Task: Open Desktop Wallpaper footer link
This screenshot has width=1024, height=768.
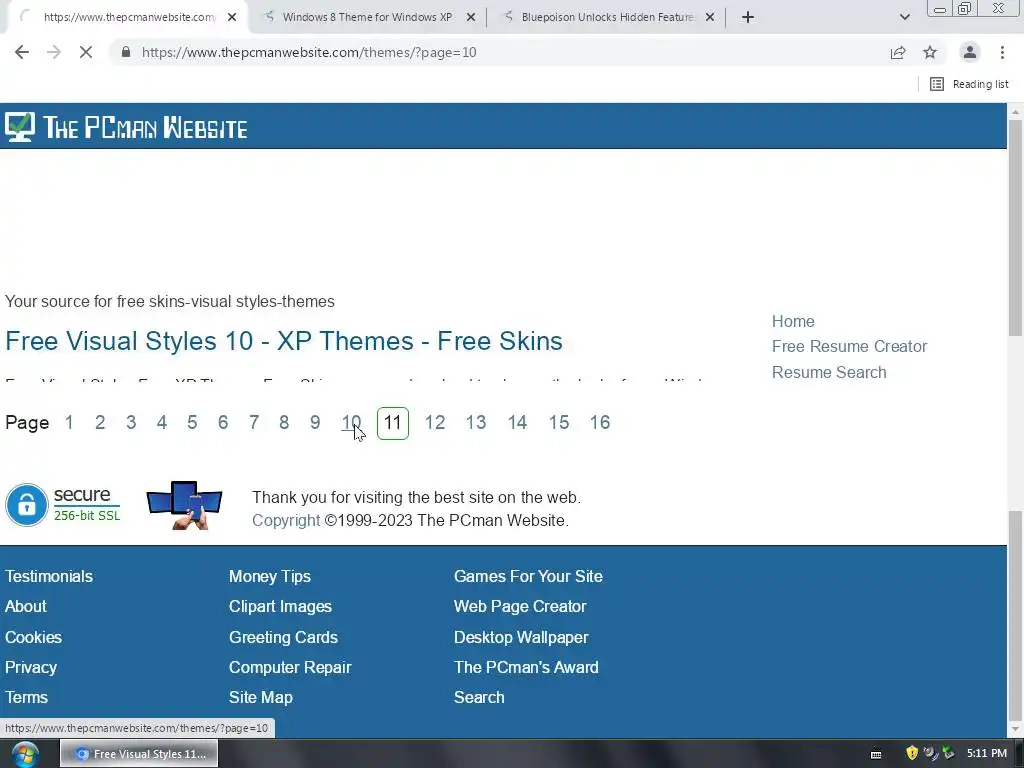Action: (x=521, y=637)
